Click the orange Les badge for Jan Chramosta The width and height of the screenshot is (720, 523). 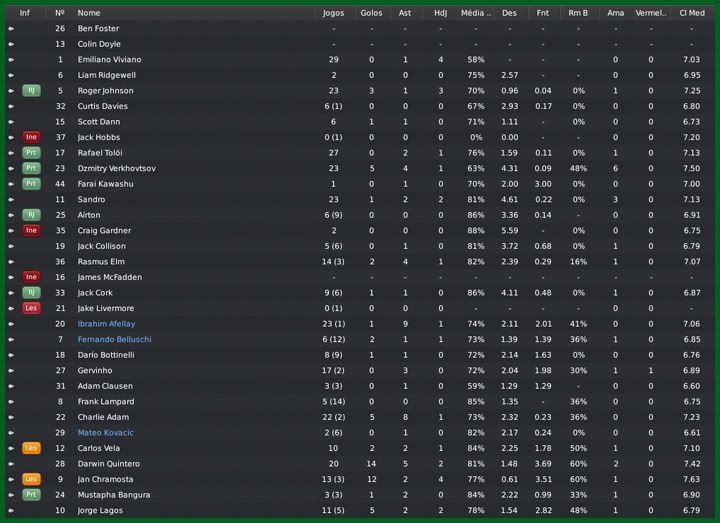[31, 479]
